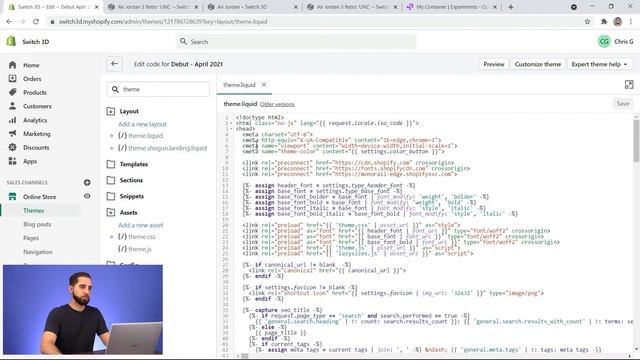The height and width of the screenshot is (360, 640).
Task: Switch to My Container Experiments browser tab
Action: point(451,7)
